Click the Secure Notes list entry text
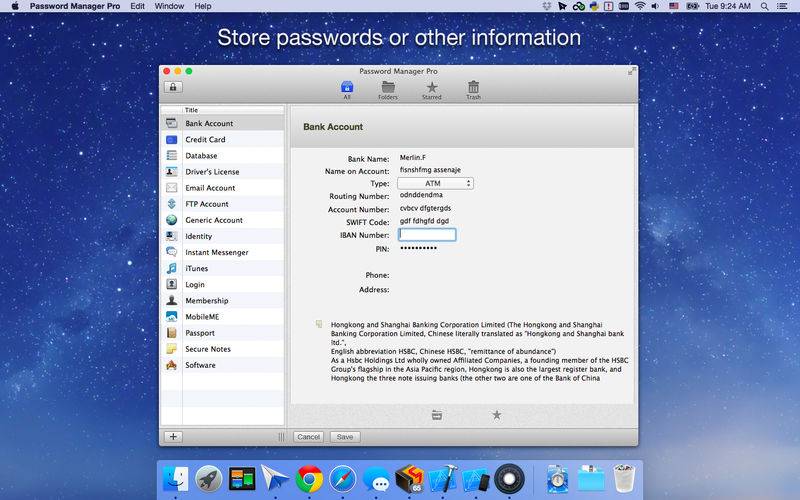This screenshot has height=500, width=800. pos(208,349)
